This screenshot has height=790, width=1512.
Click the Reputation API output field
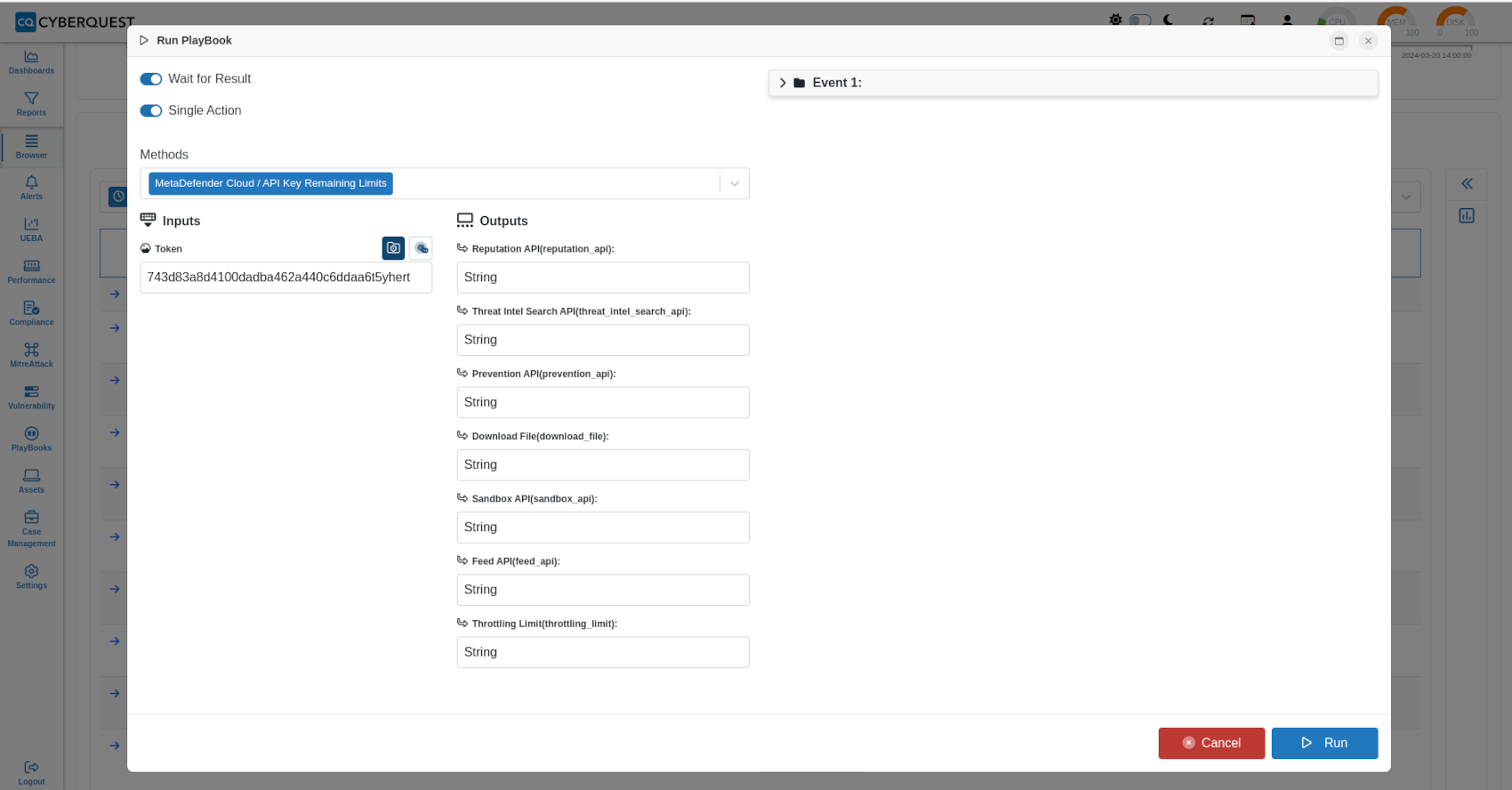(603, 278)
